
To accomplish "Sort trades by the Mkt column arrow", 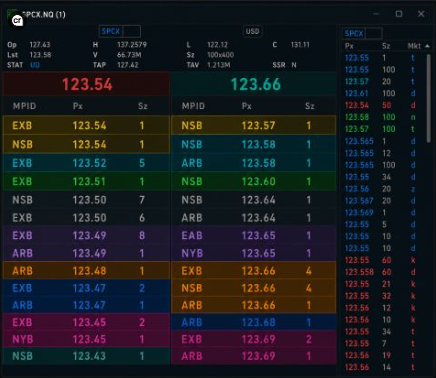I will [427, 46].
